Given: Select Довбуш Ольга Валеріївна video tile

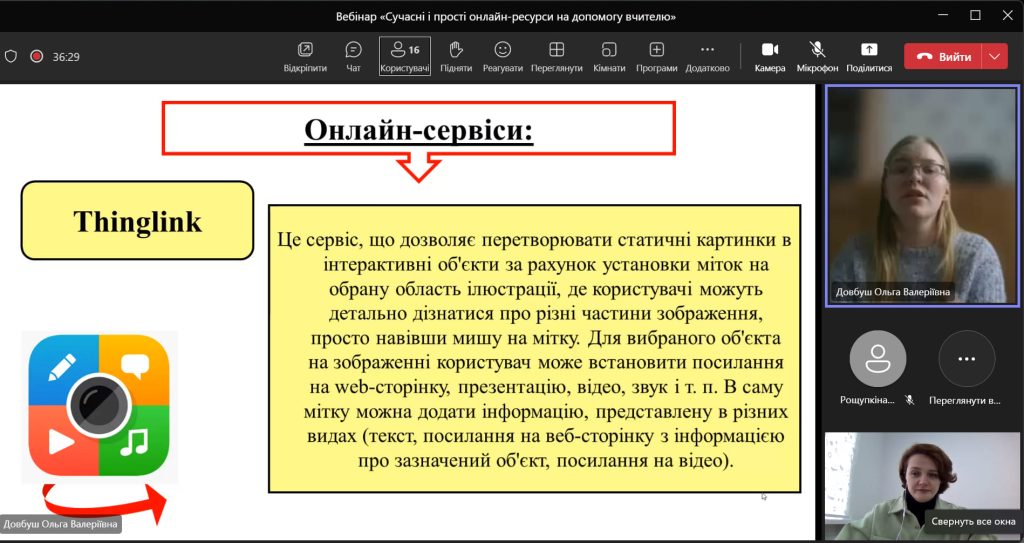Looking at the screenshot, I should pyautogui.click(x=922, y=196).
